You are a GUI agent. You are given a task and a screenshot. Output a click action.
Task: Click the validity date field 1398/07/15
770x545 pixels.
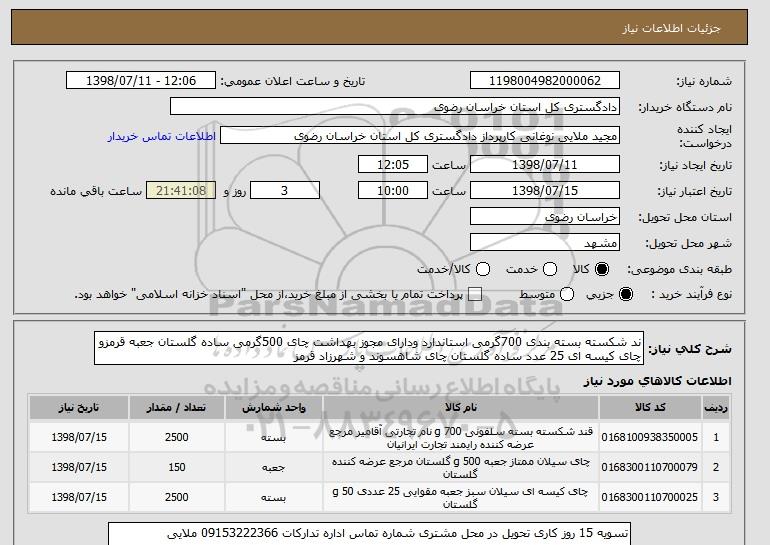(x=545, y=191)
